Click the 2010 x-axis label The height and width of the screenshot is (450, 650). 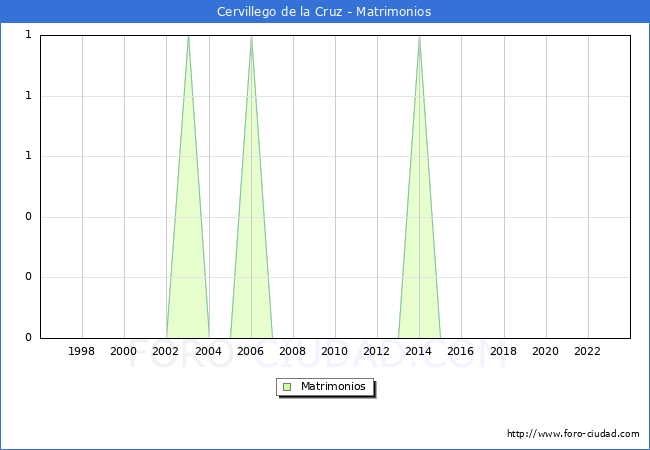click(x=335, y=351)
